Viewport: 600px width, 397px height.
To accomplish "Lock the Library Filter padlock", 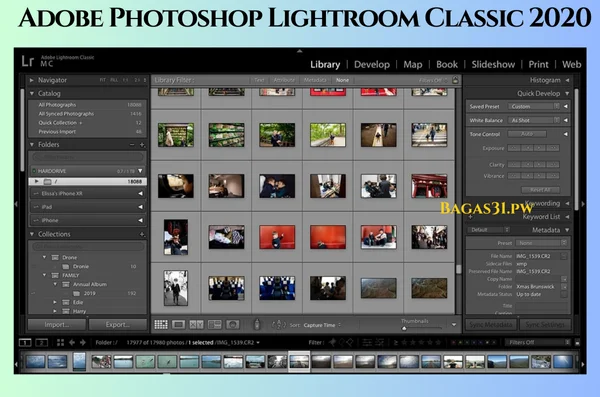I will (455, 80).
